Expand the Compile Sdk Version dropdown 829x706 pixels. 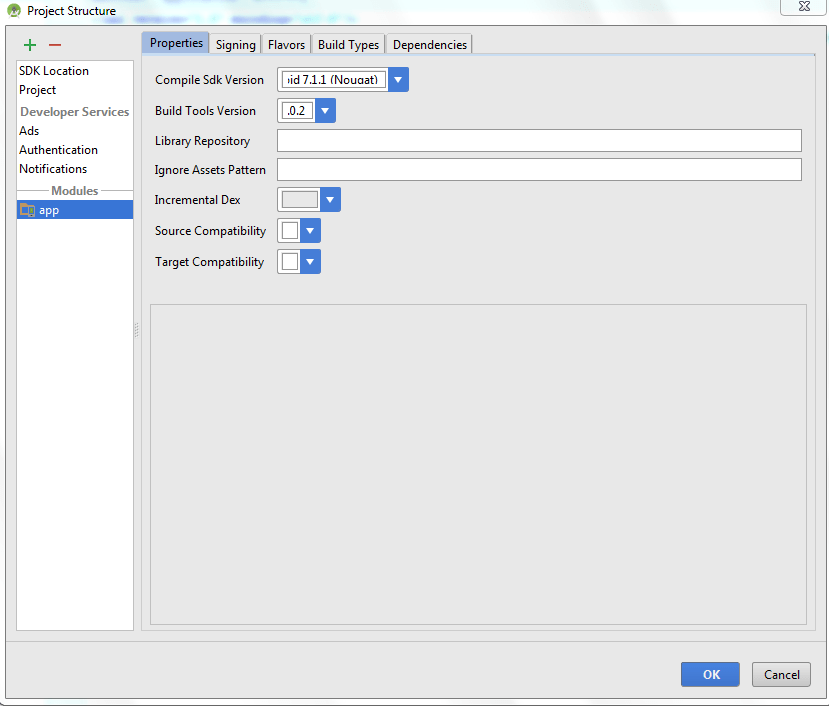(x=398, y=80)
